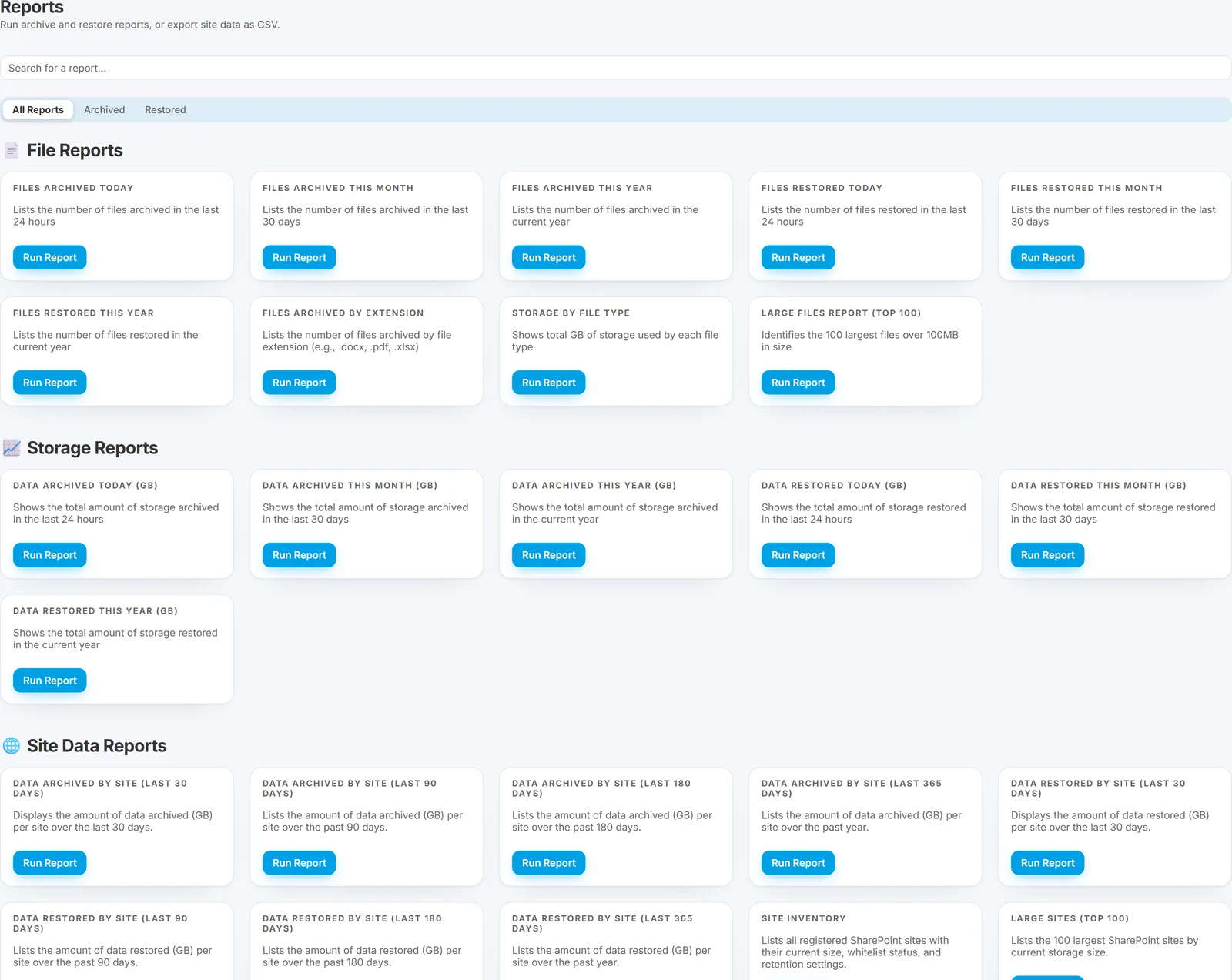Click the SITE INVENTORY card title
This screenshot has height=980, width=1232.
[x=803, y=918]
